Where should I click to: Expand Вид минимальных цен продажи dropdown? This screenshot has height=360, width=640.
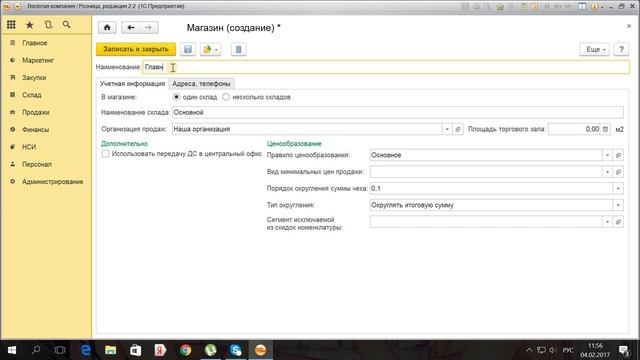607,172
